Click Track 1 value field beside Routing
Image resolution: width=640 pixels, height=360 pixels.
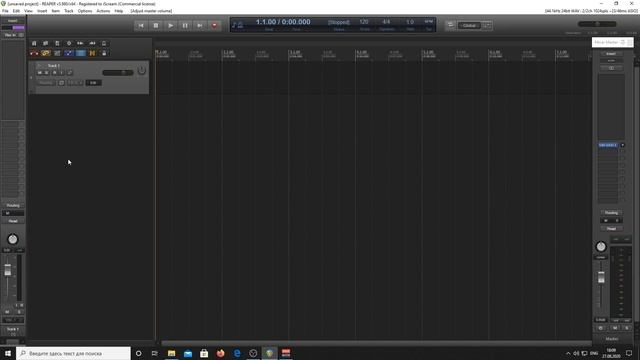coord(93,83)
